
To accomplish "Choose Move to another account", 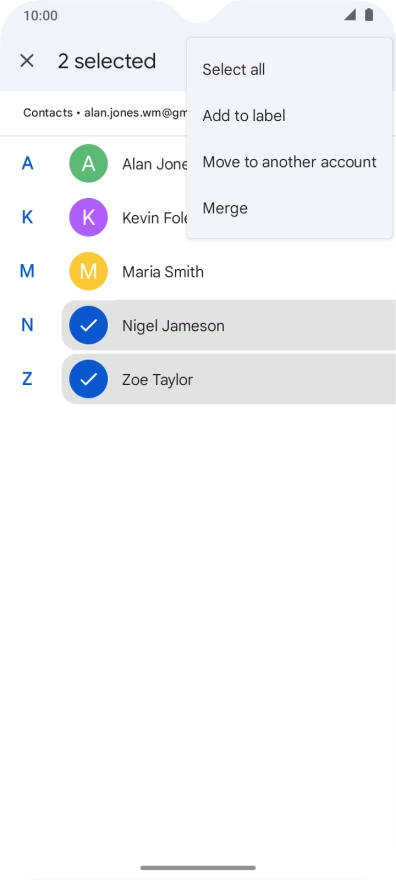I will click(289, 162).
